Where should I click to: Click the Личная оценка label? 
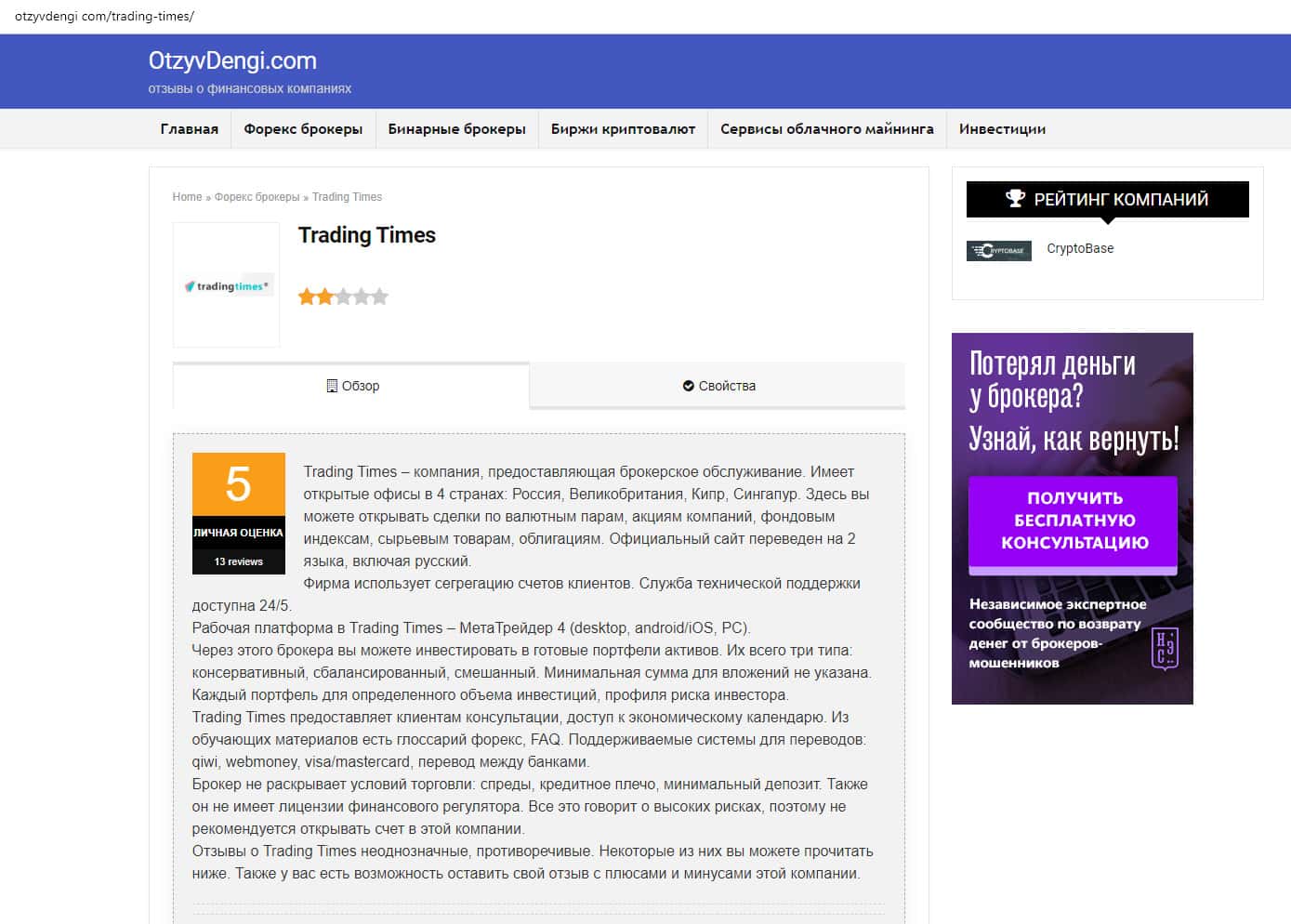(x=239, y=533)
